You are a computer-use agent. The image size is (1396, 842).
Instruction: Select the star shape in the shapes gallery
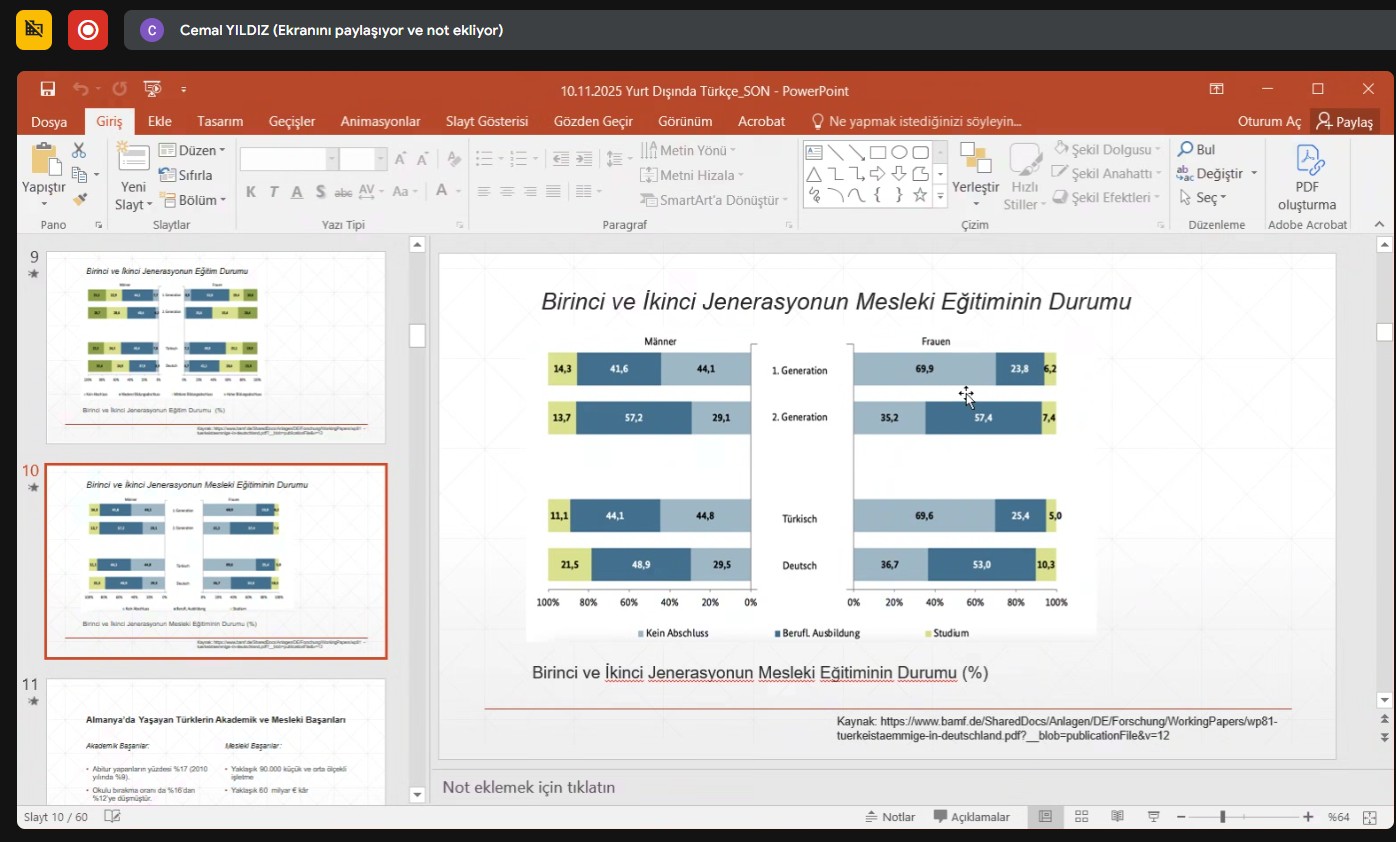(921, 196)
